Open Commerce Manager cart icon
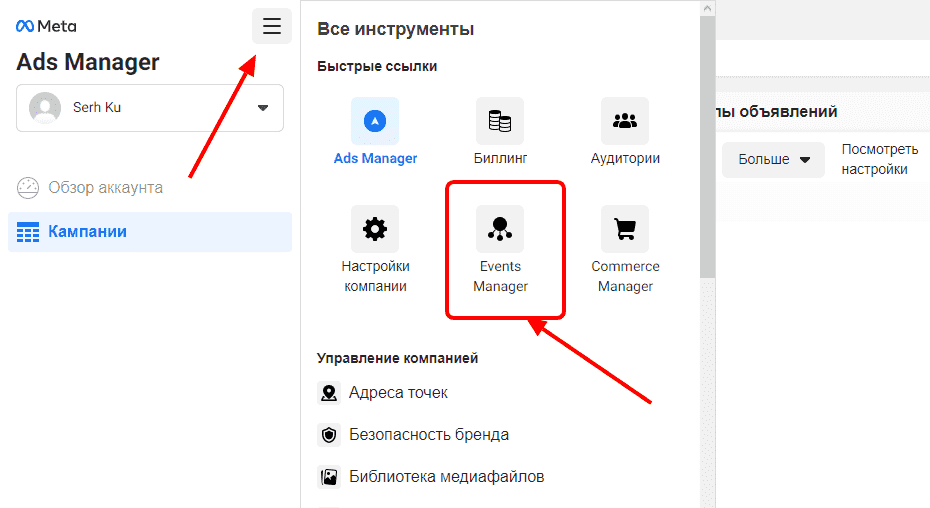This screenshot has height=508, width=930. tap(625, 229)
